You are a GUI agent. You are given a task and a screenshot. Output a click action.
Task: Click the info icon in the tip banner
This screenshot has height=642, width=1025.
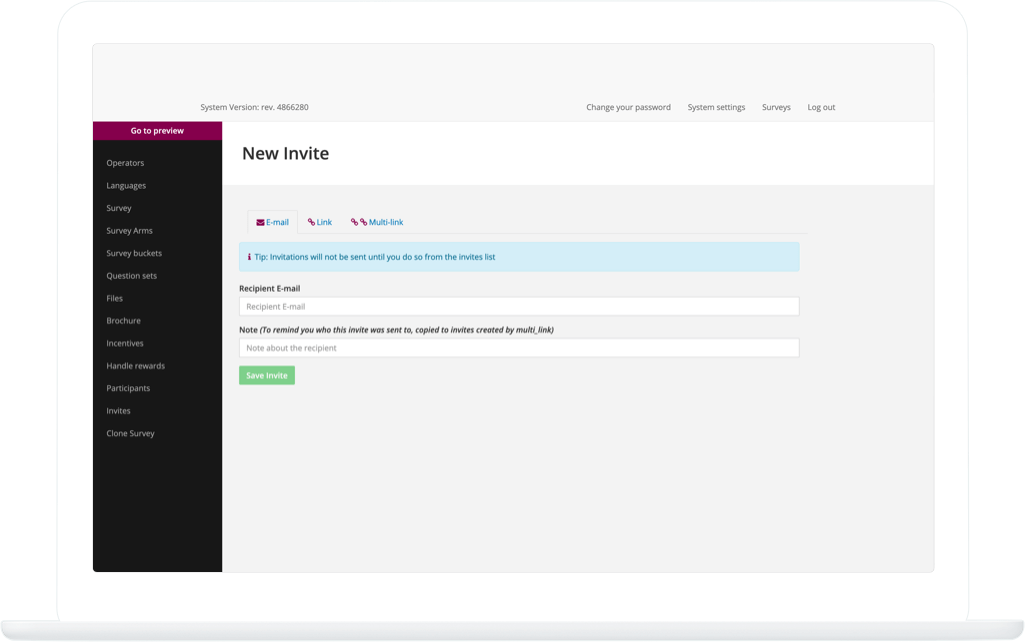[249, 257]
